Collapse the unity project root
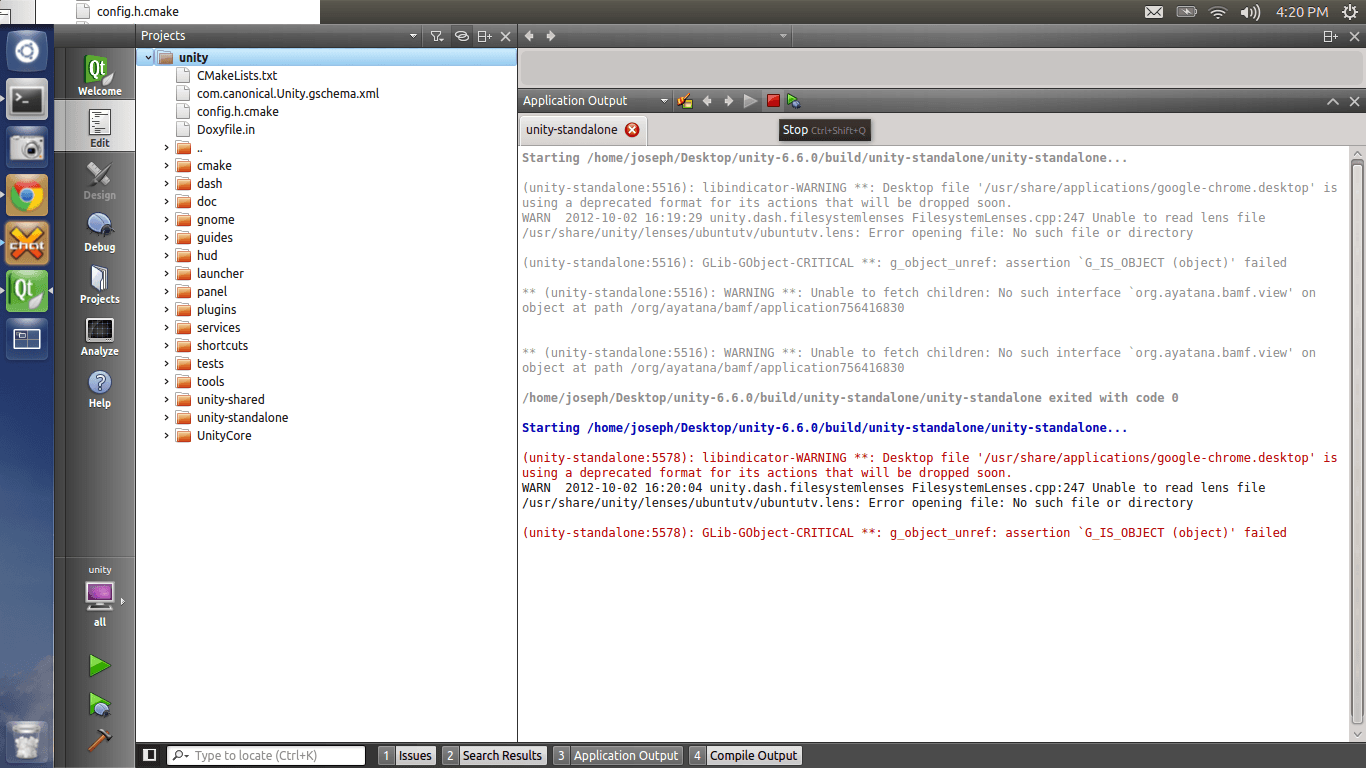The image size is (1366, 768). (x=148, y=58)
